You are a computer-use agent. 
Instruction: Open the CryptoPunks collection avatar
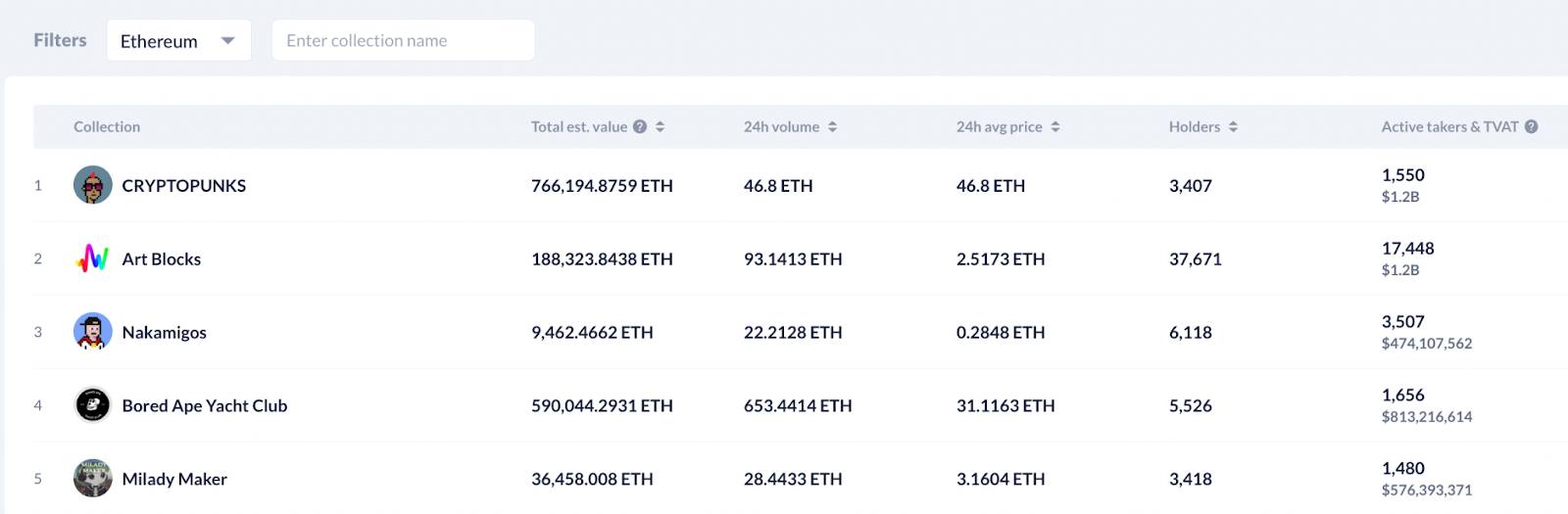[x=93, y=185]
